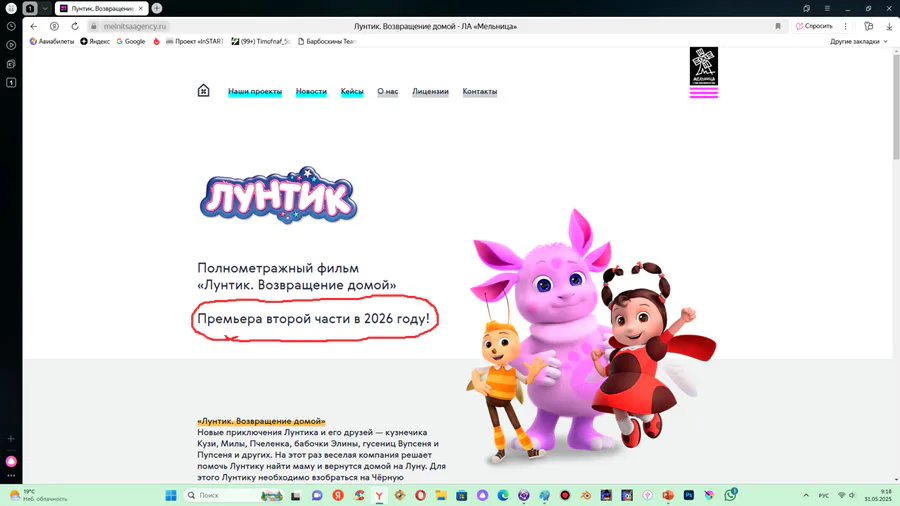This screenshot has height=506, width=900.
Task: Open the Windows Start button
Action: [171, 495]
